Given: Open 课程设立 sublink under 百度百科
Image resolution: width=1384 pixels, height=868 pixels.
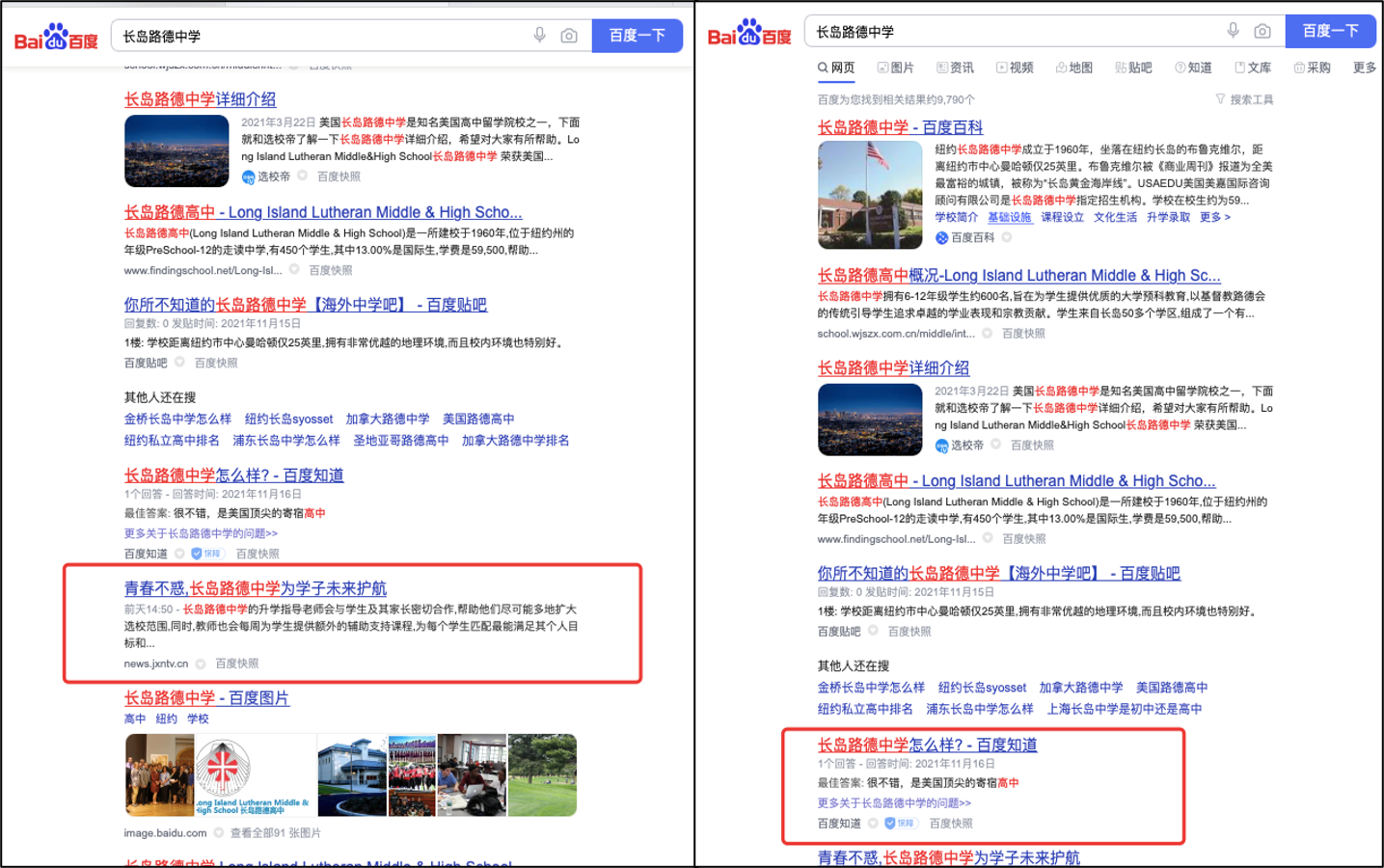Looking at the screenshot, I should click(x=1062, y=218).
